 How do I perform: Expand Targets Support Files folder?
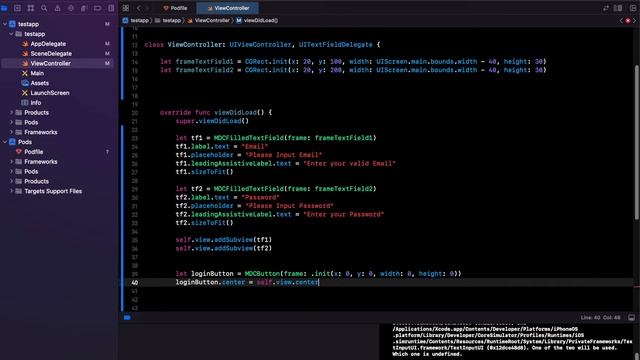pos(11,191)
